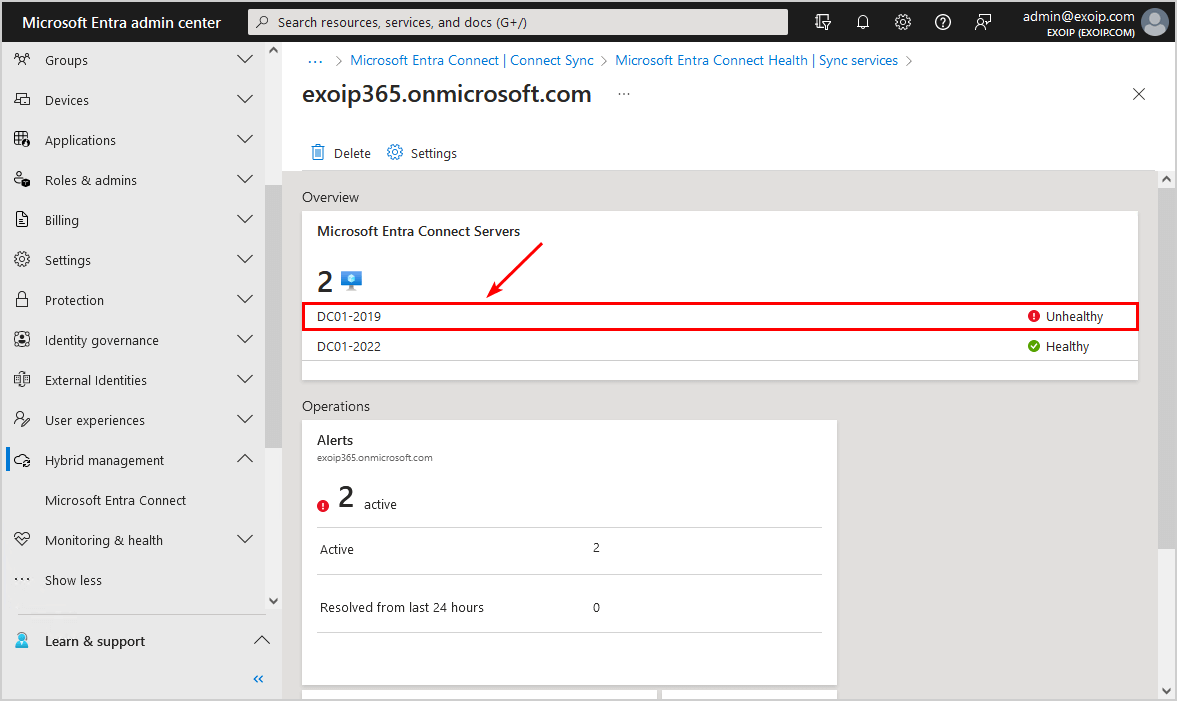
Task: Click the Billing document icon
Action: click(x=22, y=219)
